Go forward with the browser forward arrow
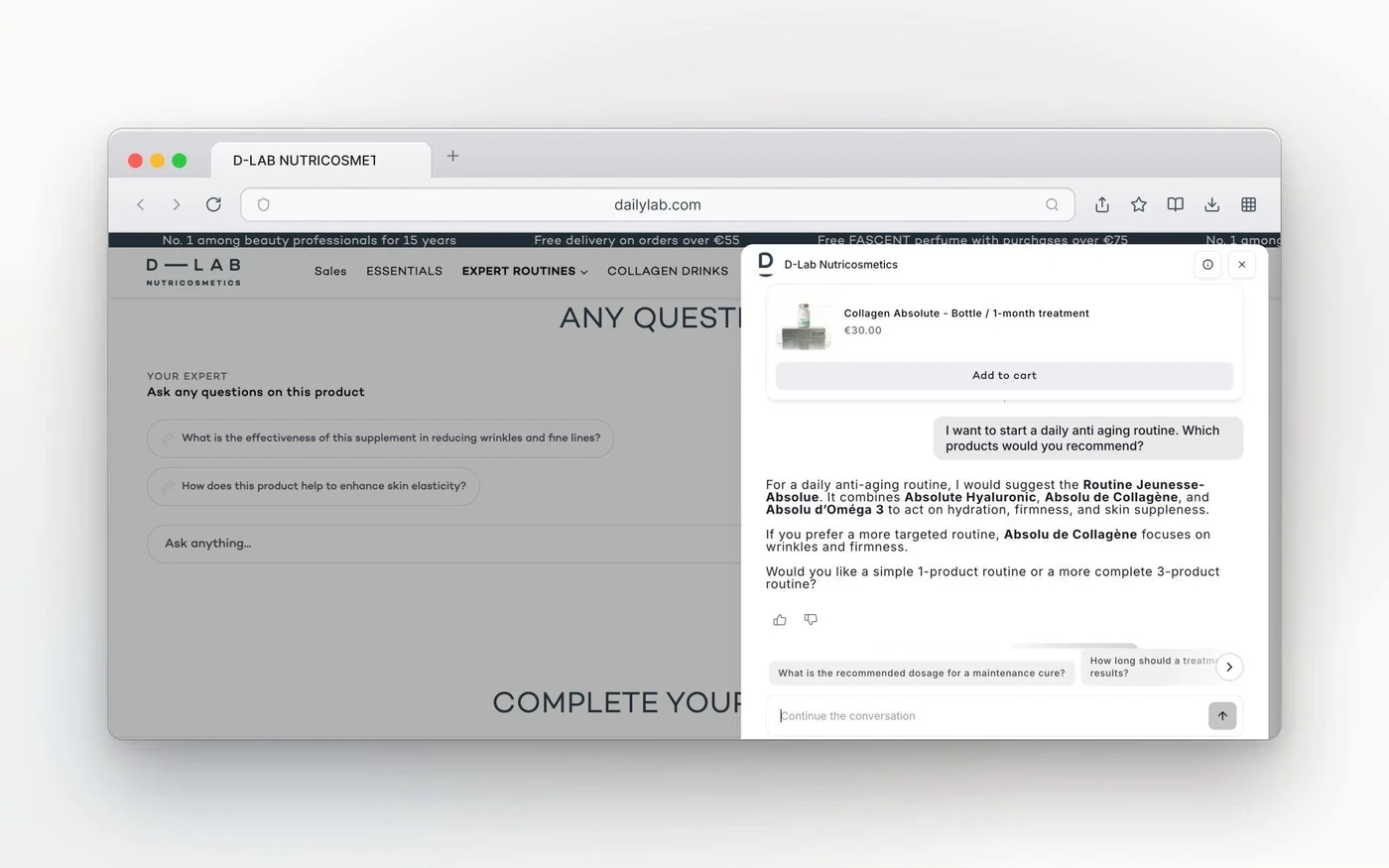Screen dimensions: 1389x868 coord(177,204)
